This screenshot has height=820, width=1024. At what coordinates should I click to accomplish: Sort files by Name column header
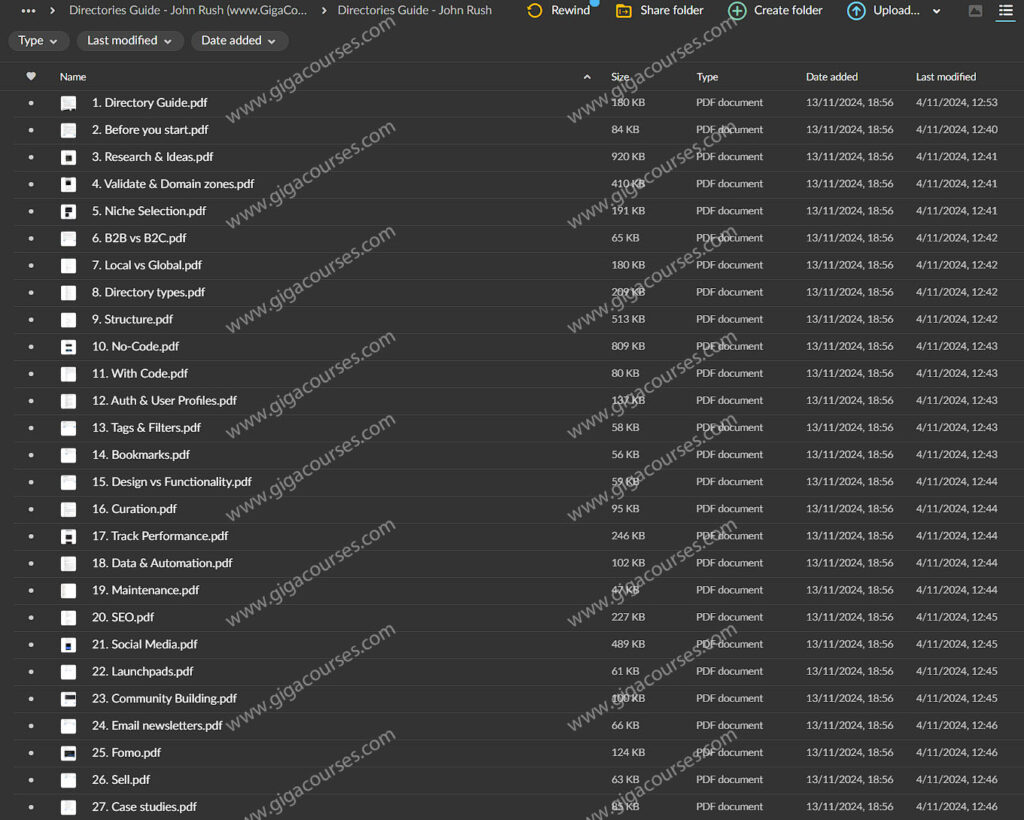[x=73, y=77]
